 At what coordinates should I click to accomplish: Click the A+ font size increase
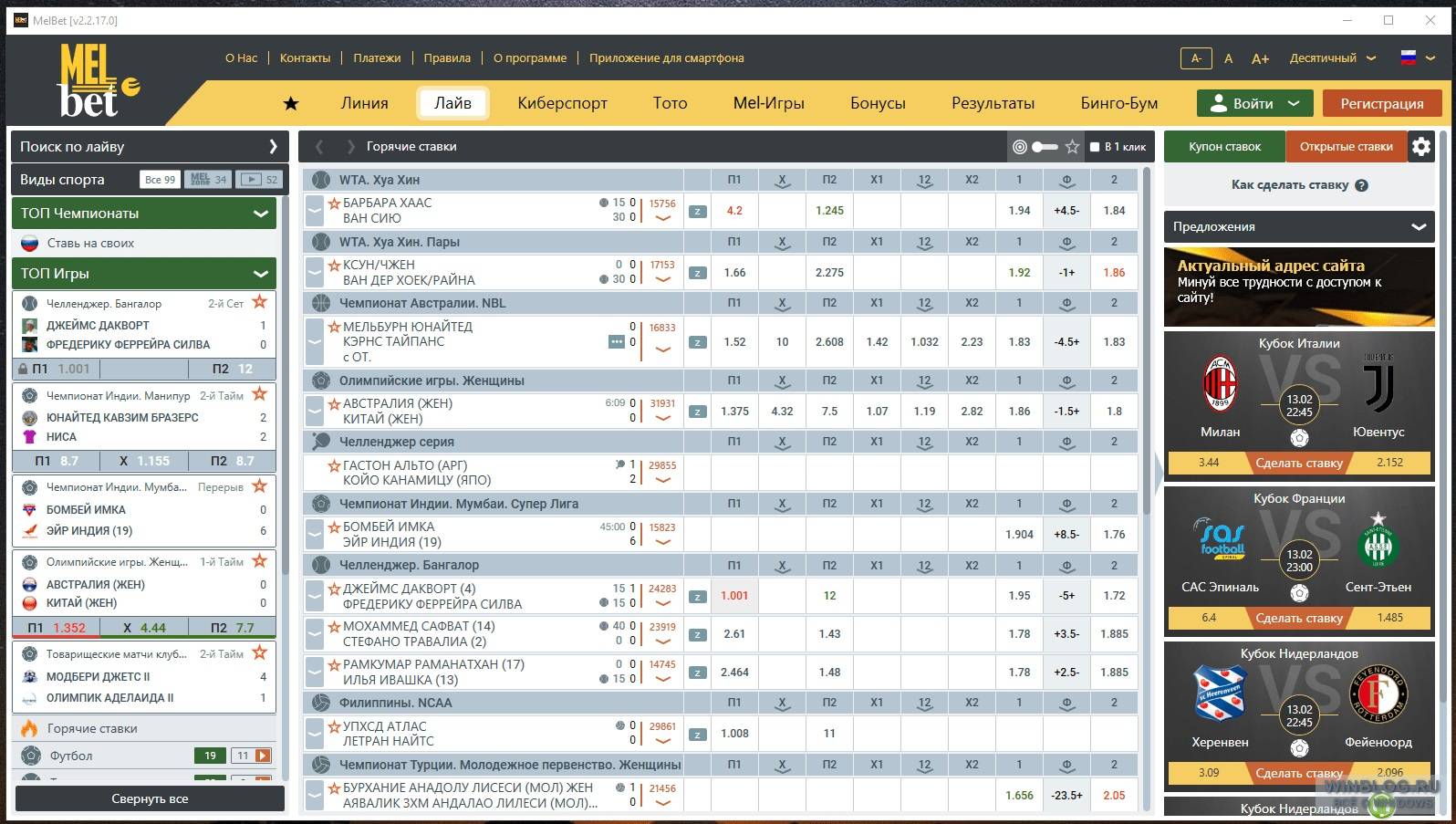[x=1260, y=58]
